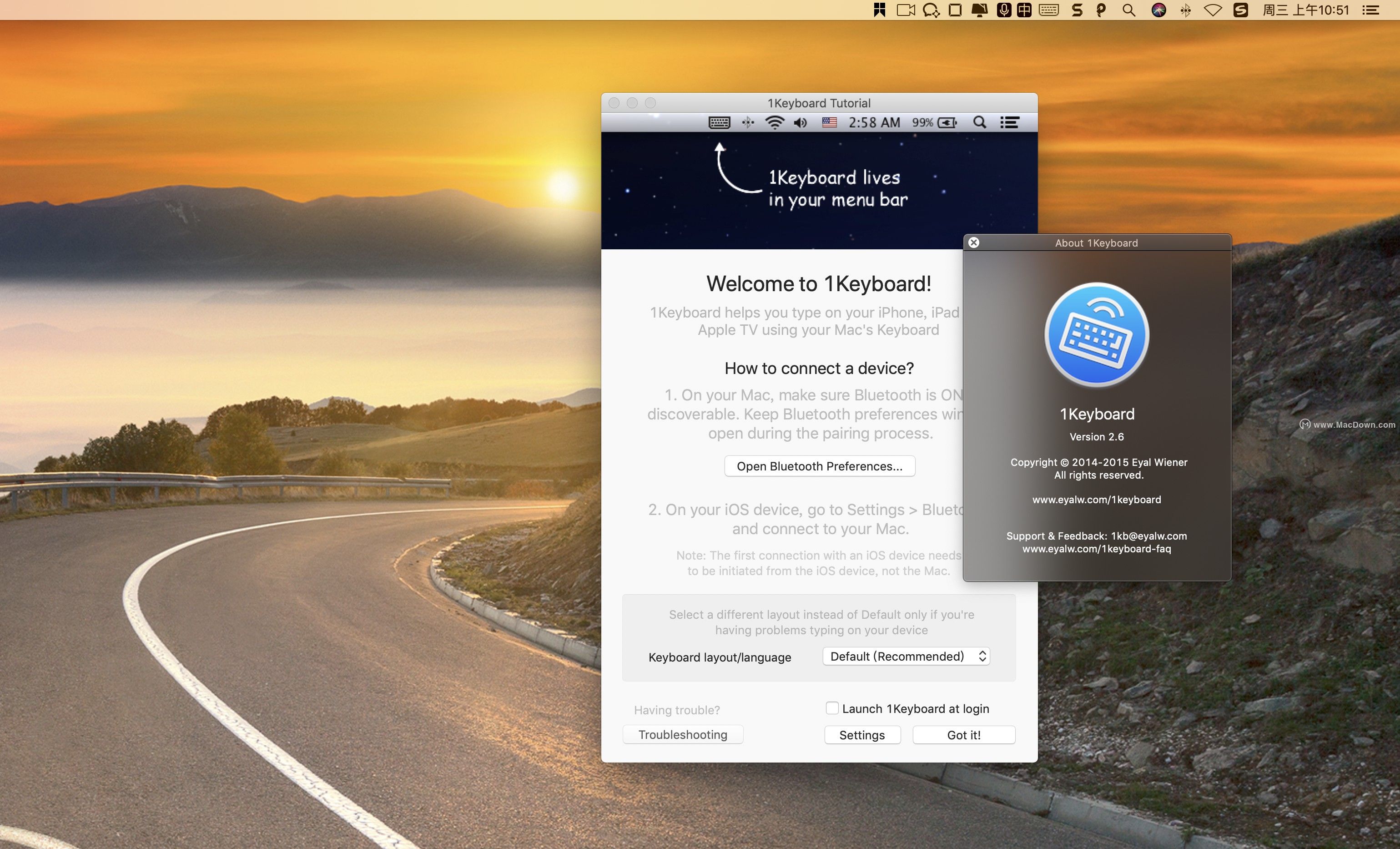Image resolution: width=1400 pixels, height=849 pixels.
Task: Click the 'About 1Keyboard' title bar
Action: 1097,243
